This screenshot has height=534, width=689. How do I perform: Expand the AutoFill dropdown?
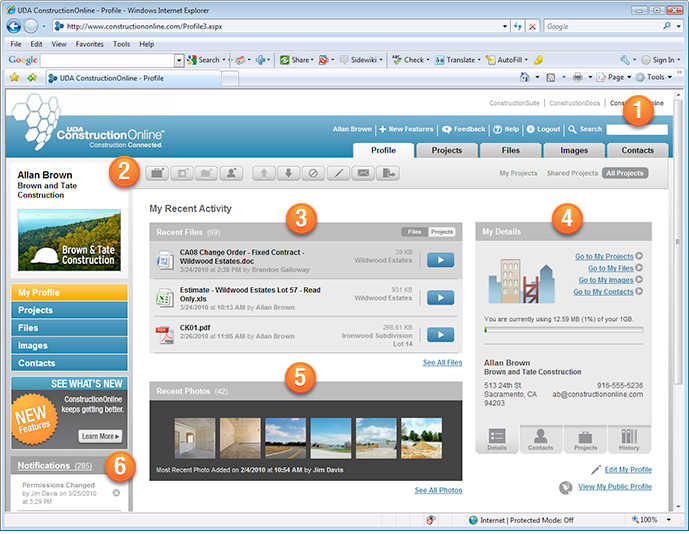526,60
